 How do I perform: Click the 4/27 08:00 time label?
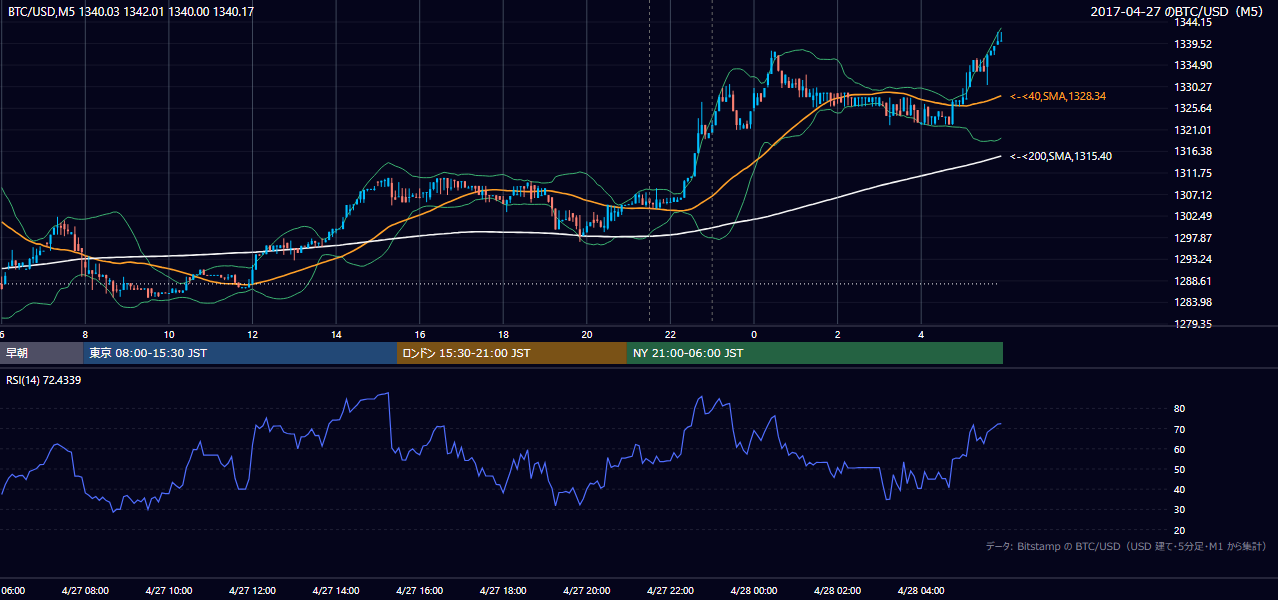85,591
